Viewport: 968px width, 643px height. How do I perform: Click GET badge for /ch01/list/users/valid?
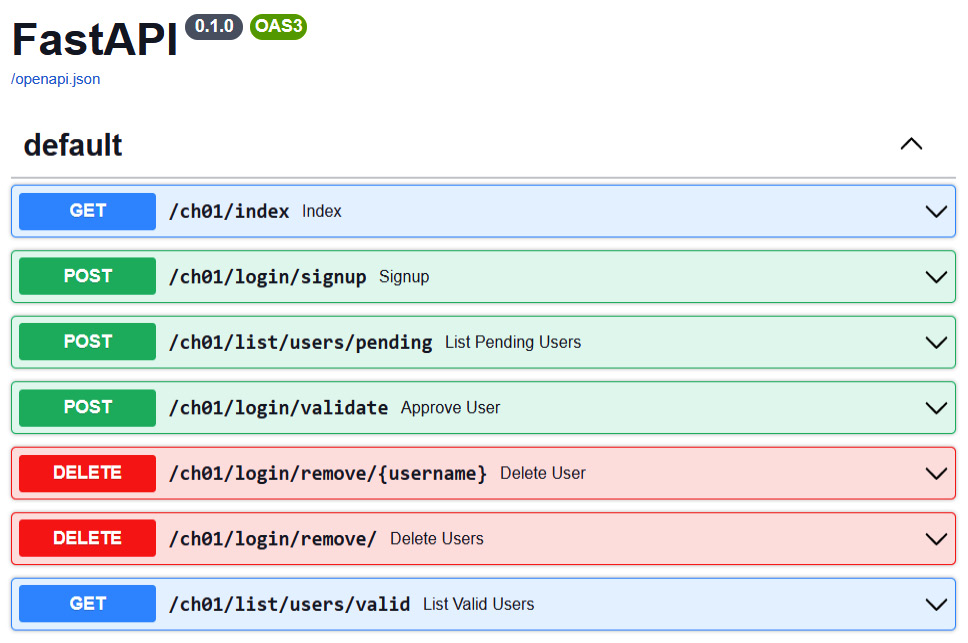[88, 604]
